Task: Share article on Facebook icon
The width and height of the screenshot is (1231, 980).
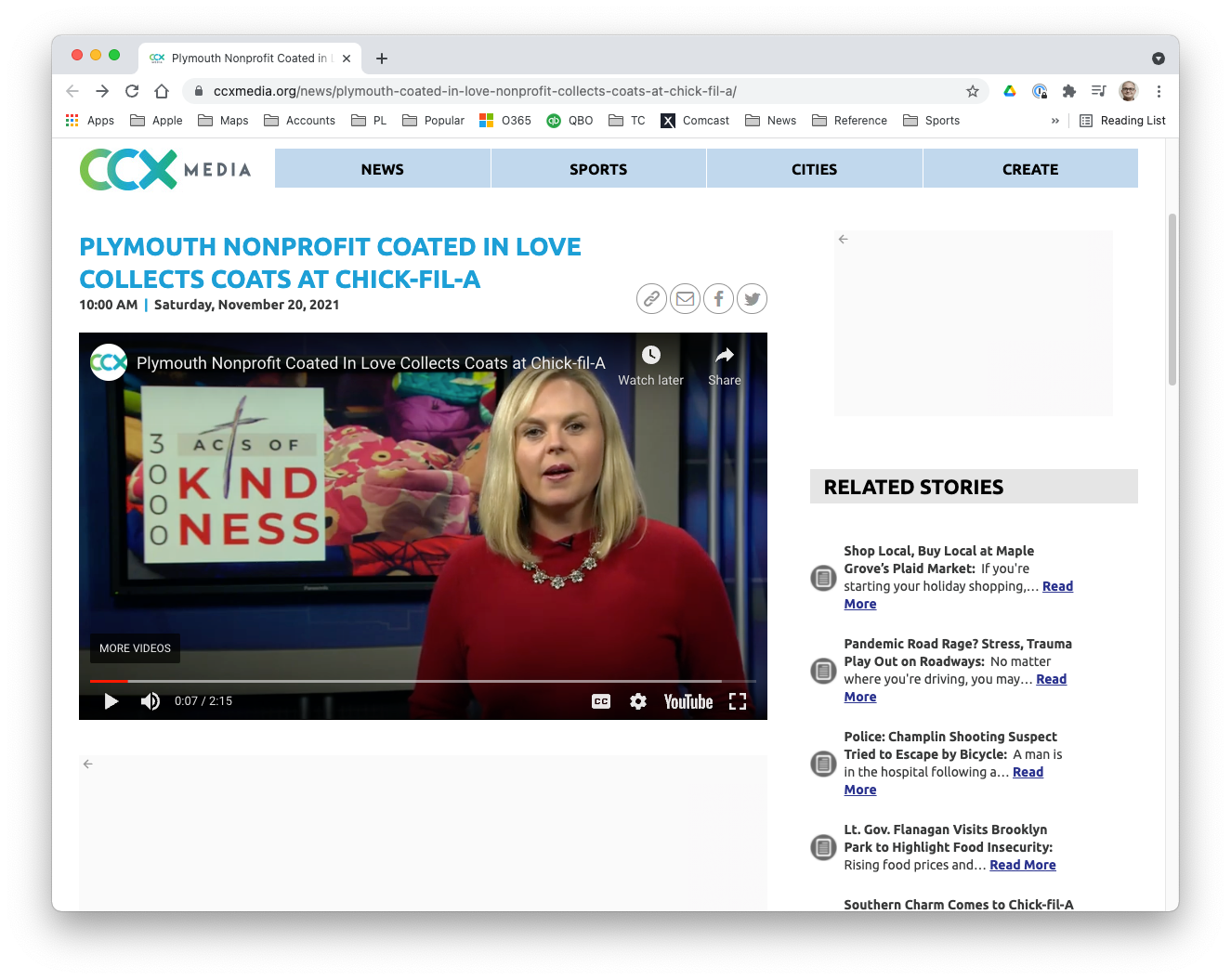Action: pos(718,299)
